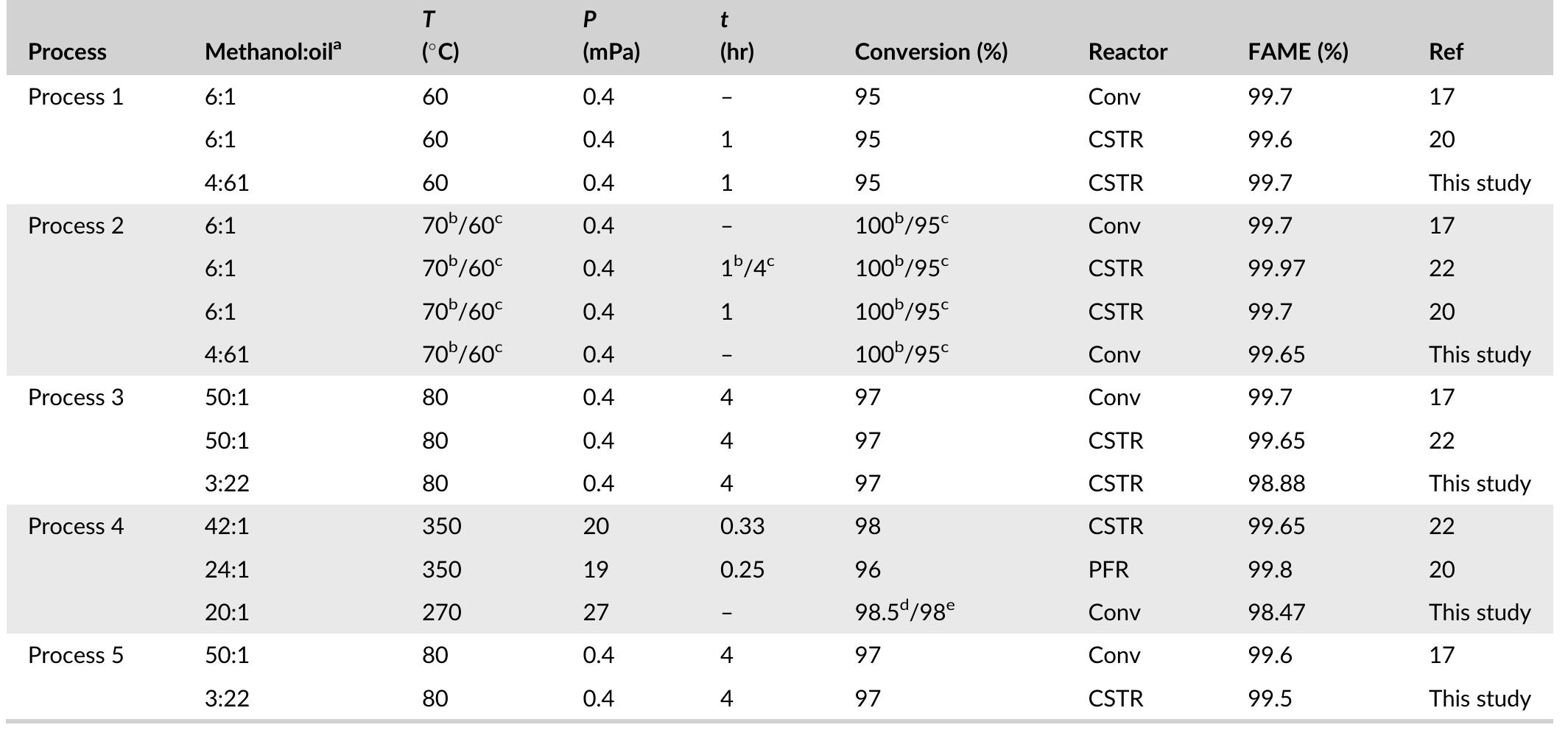Select the Methanol:oil column header
Screen dimensions: 1568x733
click(x=273, y=52)
